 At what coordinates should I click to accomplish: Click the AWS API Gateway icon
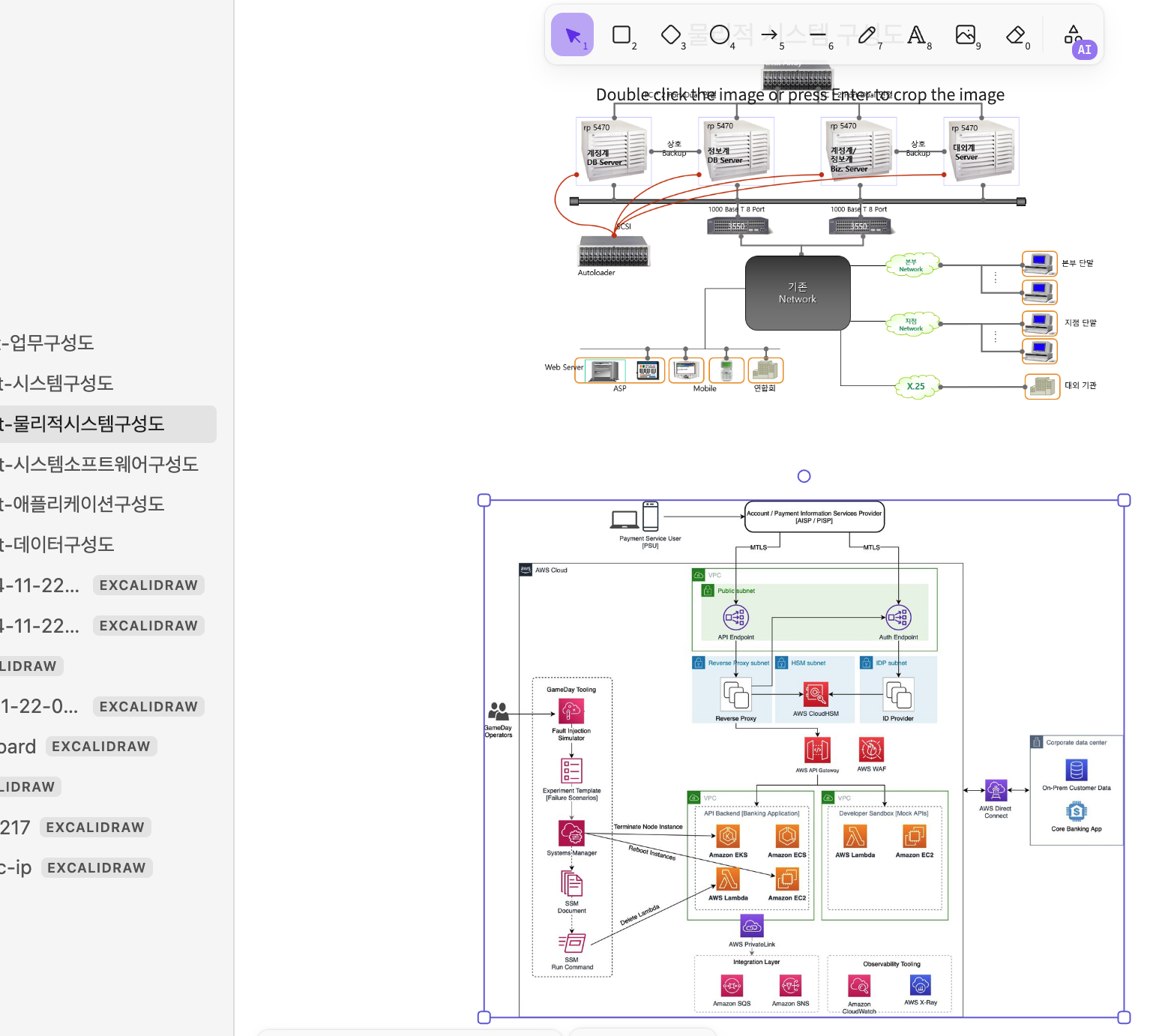click(x=817, y=750)
